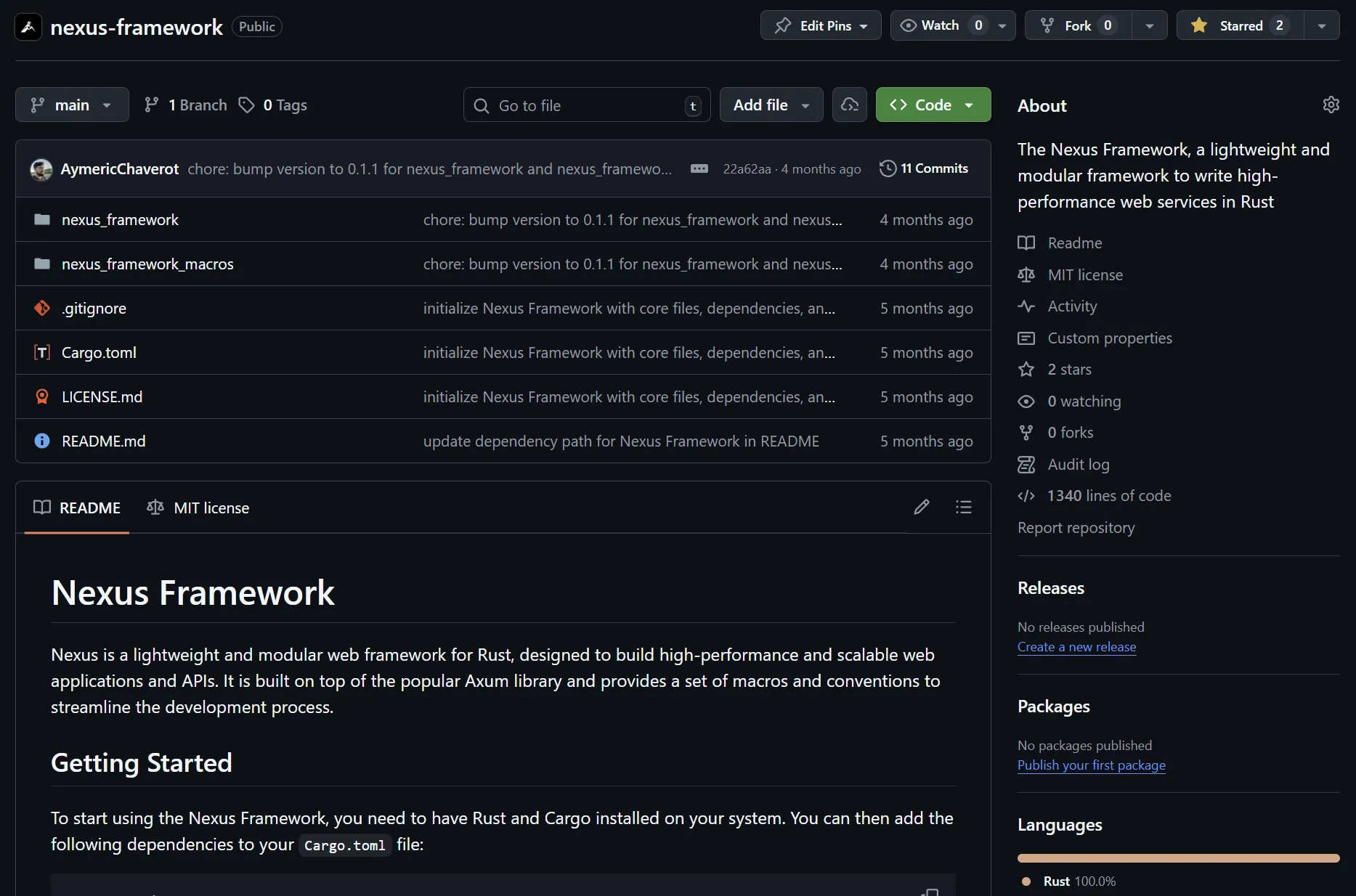Click the nexus-framework repository title

[137, 27]
